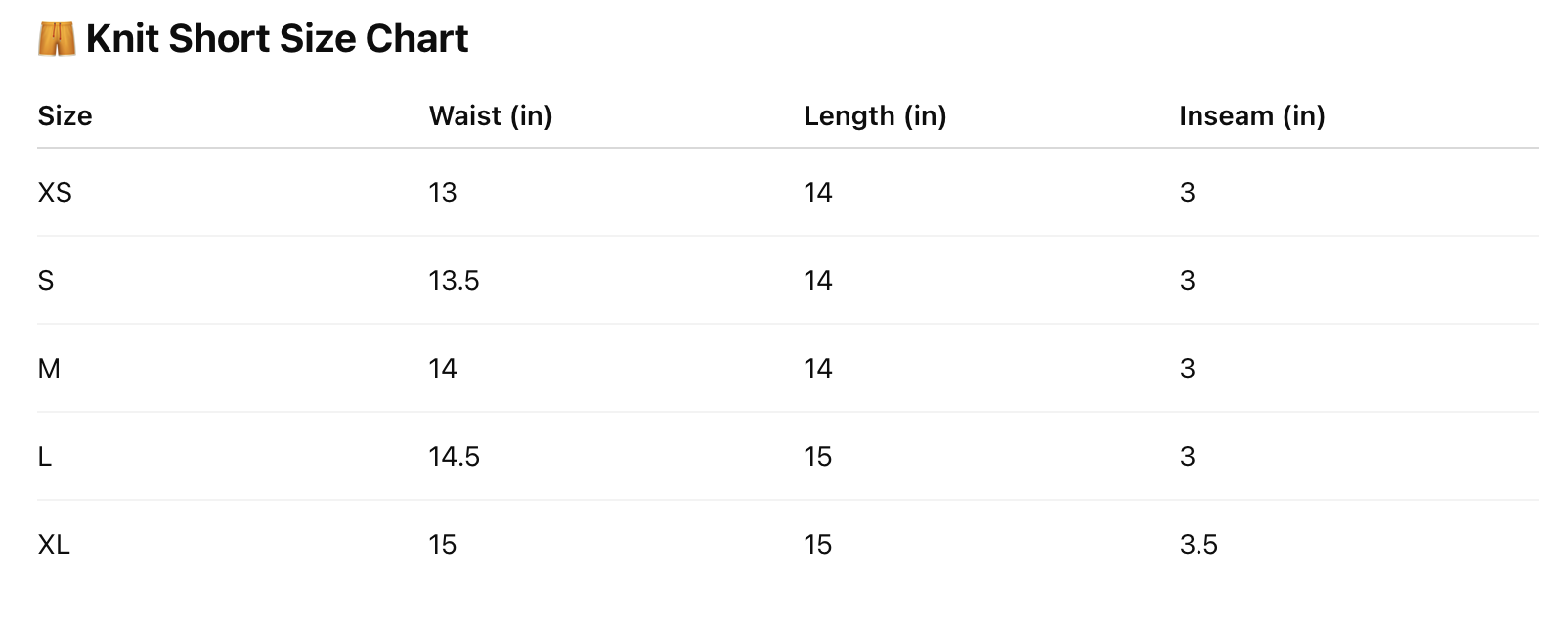The height and width of the screenshot is (630, 1568).
Task: Click the XS waist value 13
Action: click(x=443, y=192)
